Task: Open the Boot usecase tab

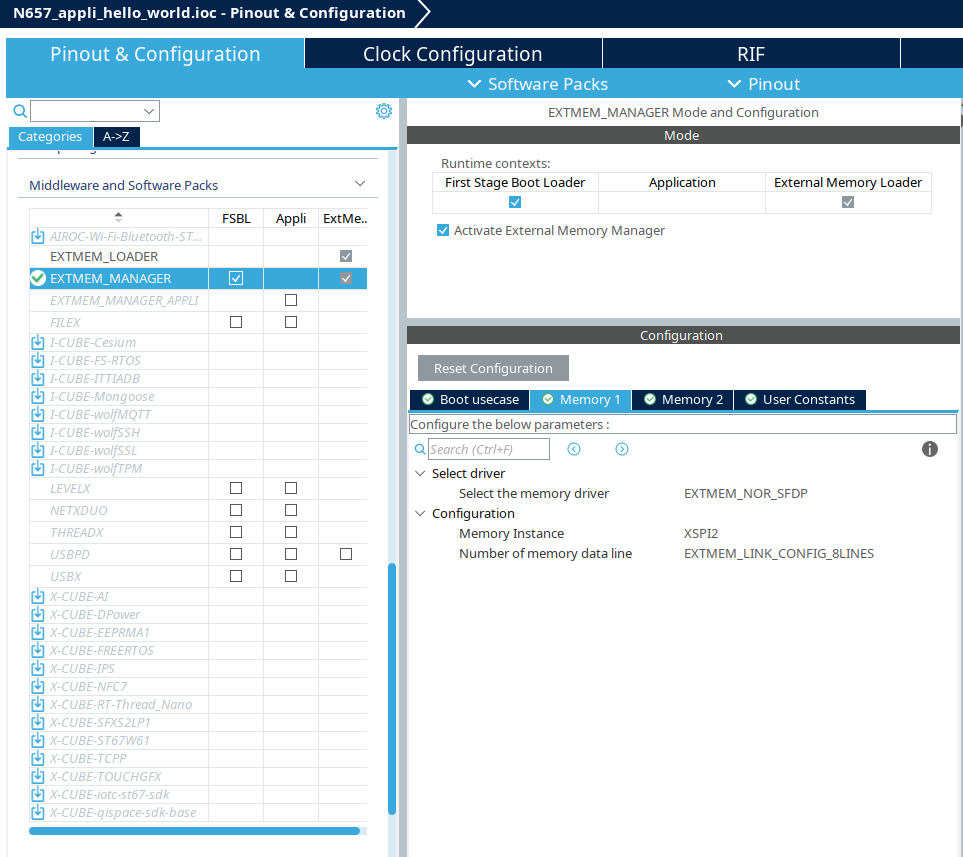Action: pyautogui.click(x=470, y=399)
